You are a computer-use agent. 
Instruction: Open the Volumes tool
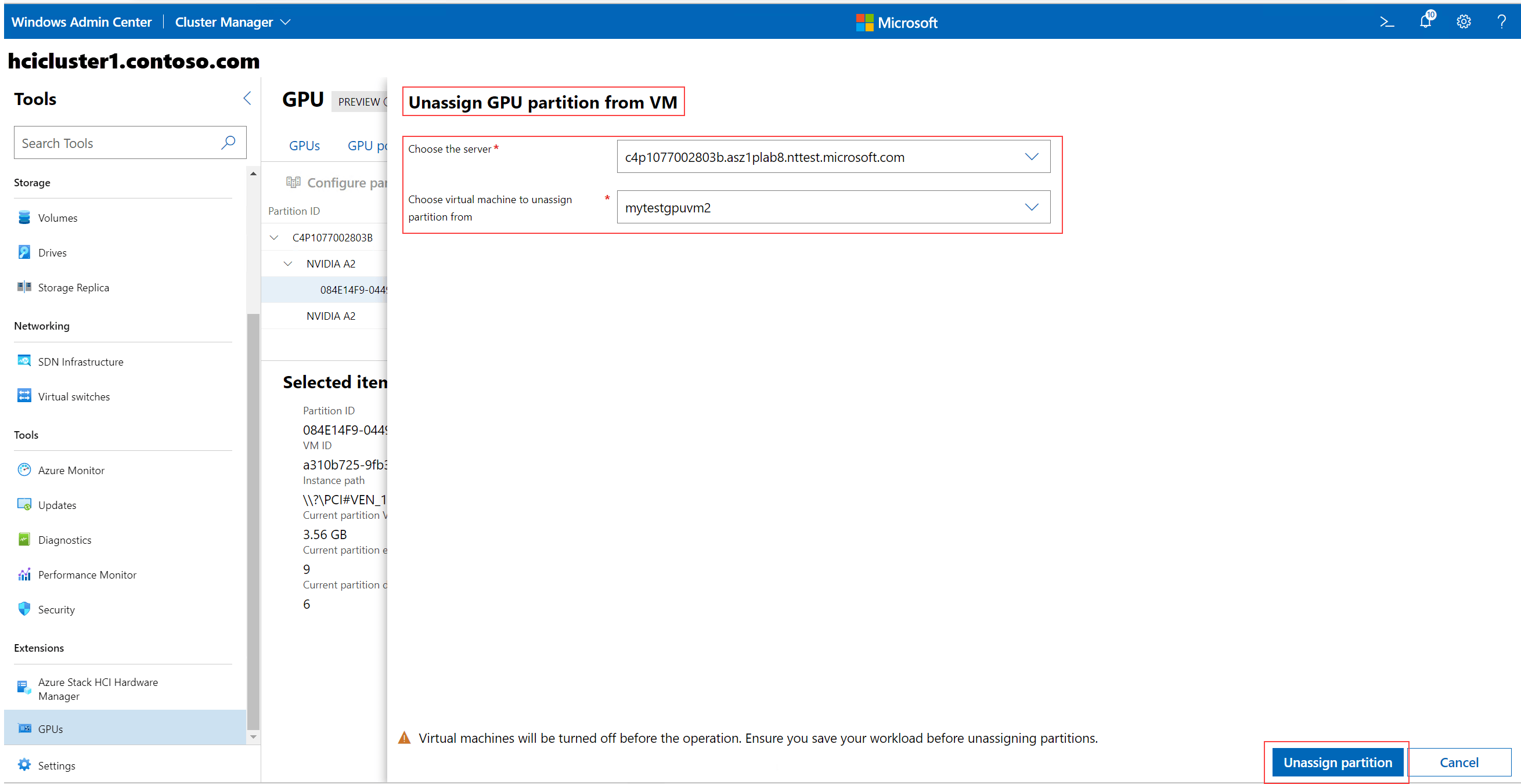coord(57,217)
